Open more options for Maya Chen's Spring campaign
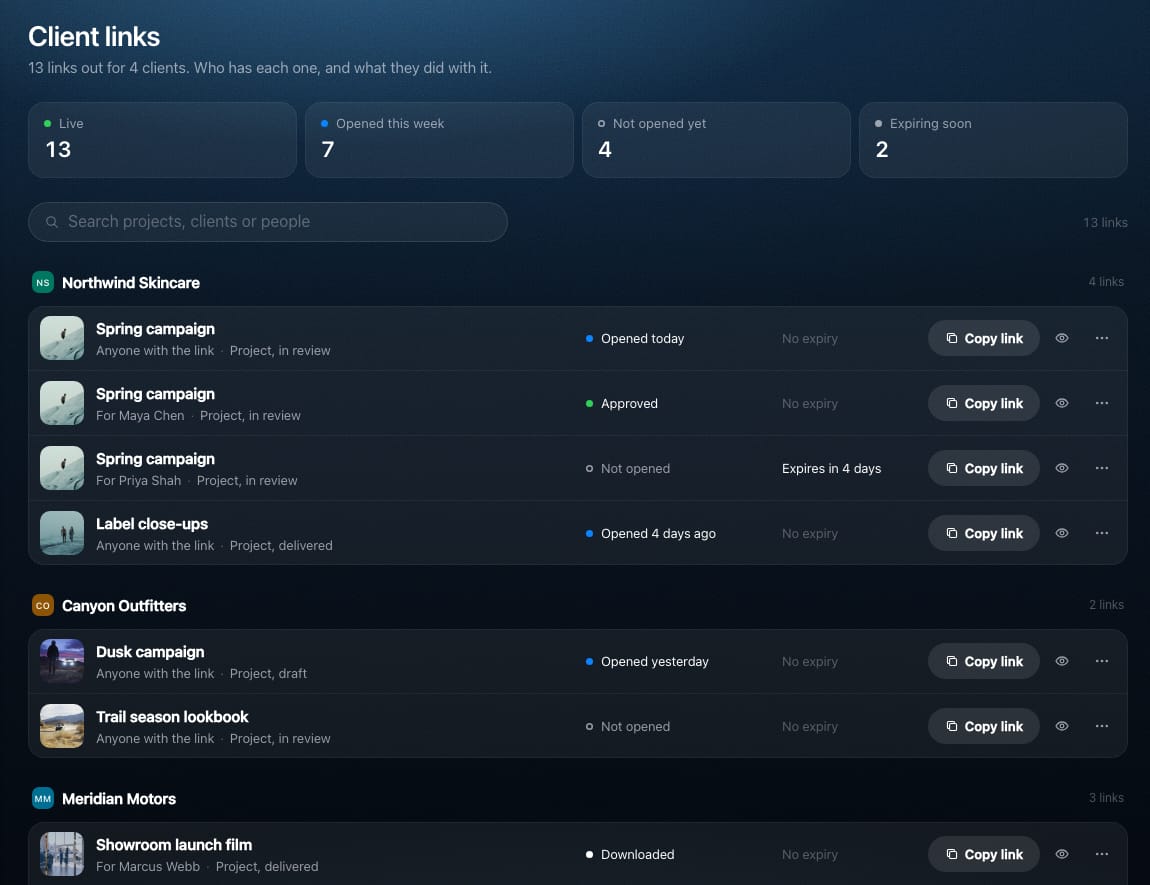 pyautogui.click(x=1102, y=403)
